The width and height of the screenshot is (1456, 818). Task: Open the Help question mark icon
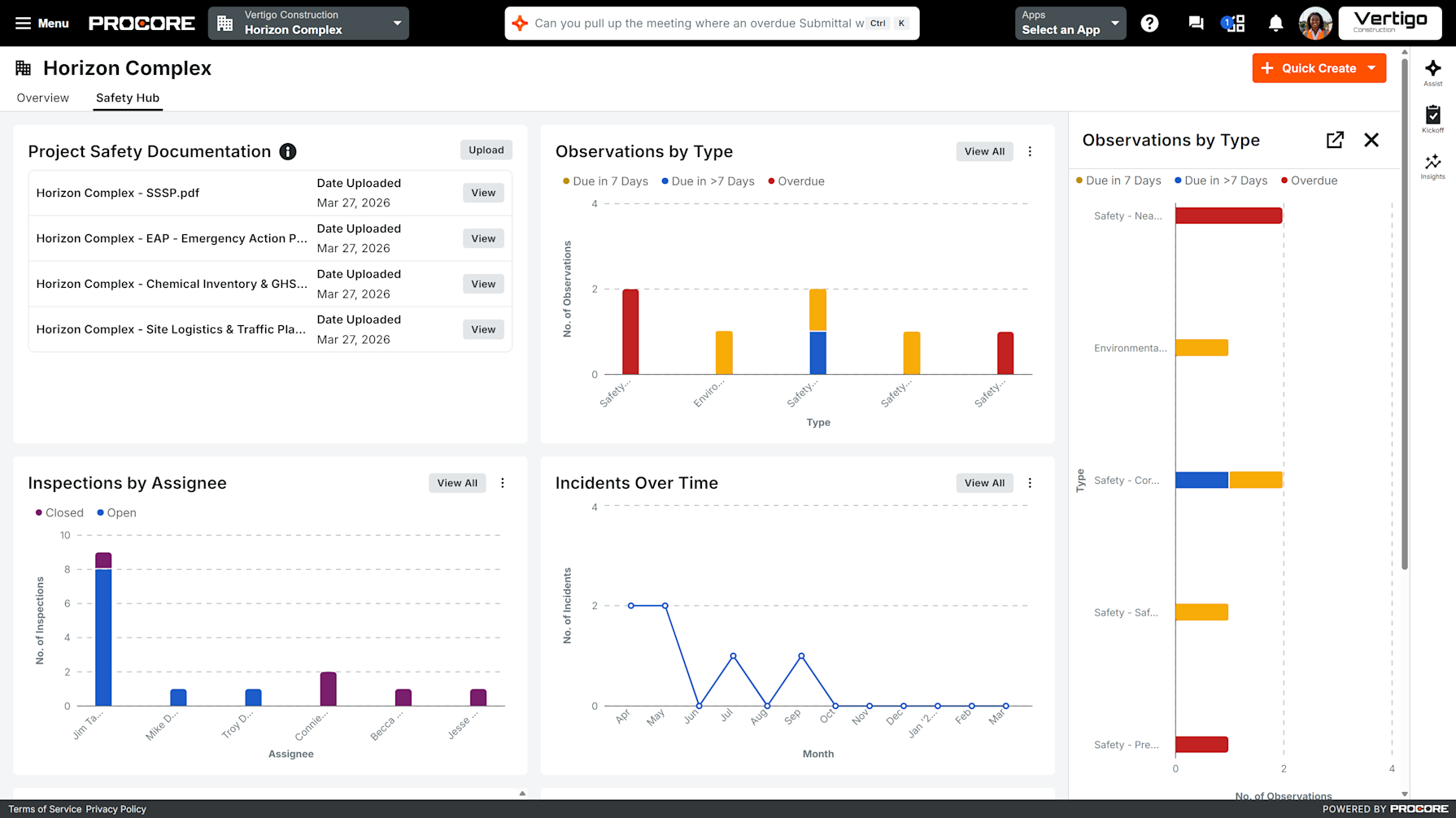pos(1149,24)
